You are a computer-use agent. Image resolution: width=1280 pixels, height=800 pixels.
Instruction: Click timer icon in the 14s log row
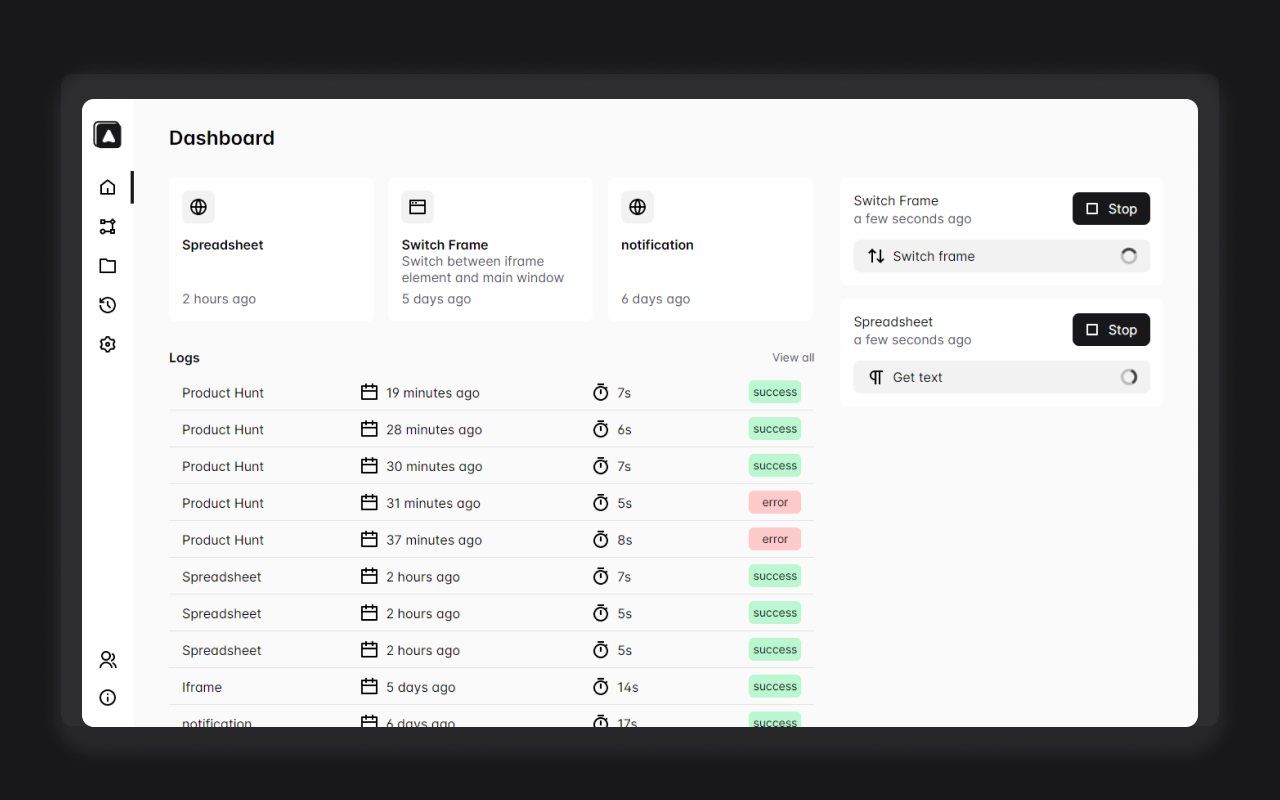pyautogui.click(x=601, y=687)
